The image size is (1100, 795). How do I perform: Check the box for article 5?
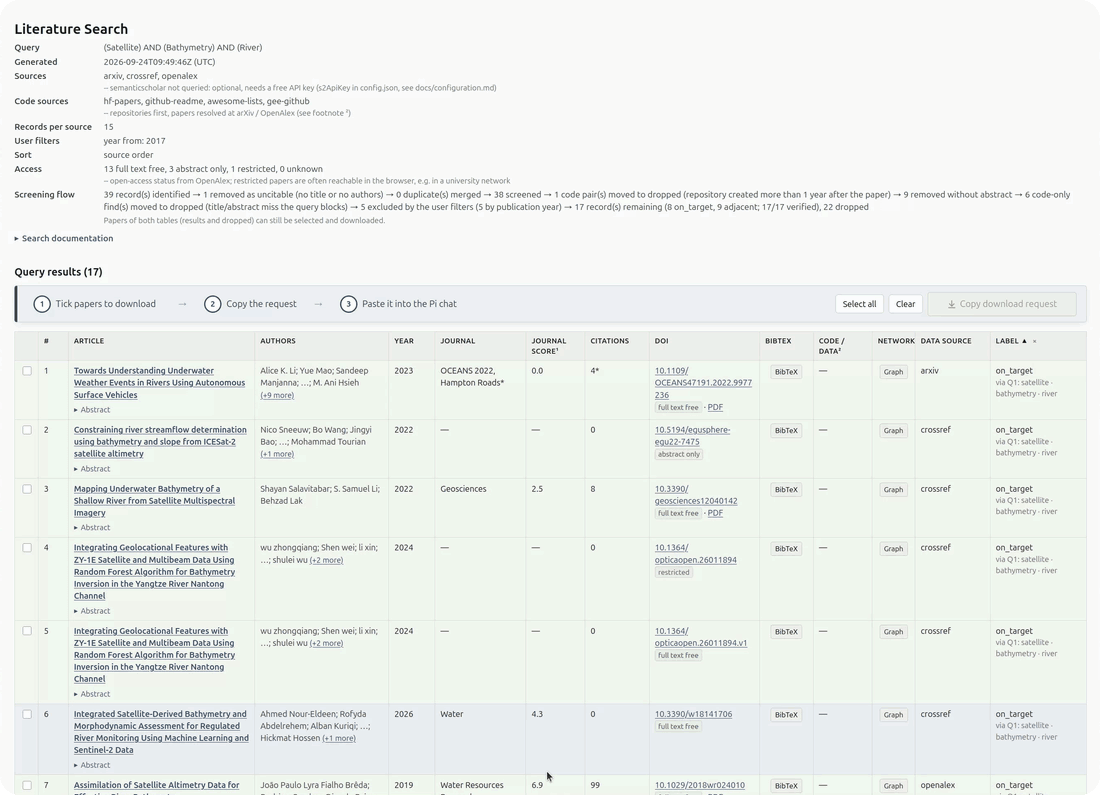coord(27,631)
